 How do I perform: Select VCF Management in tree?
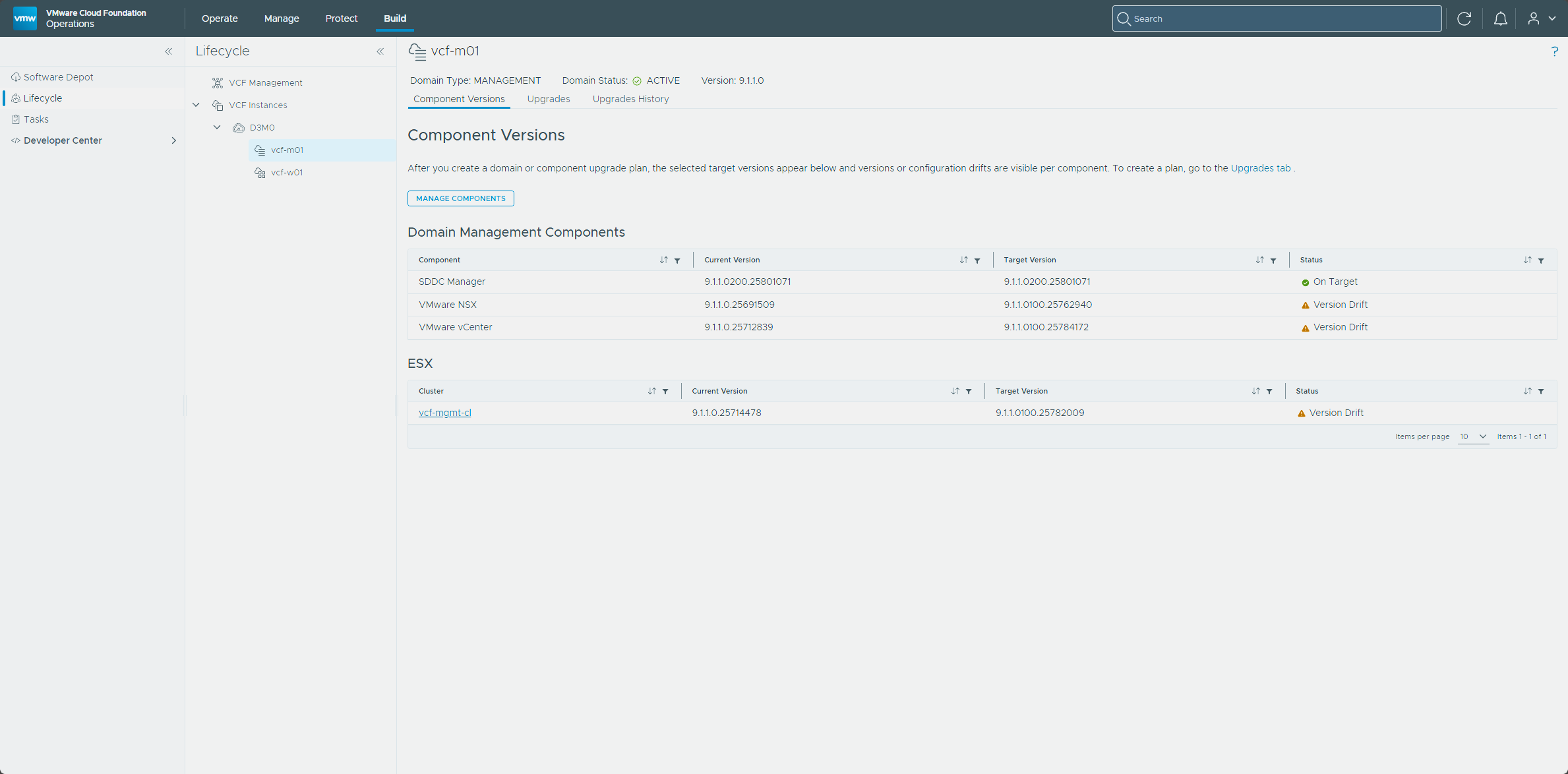click(266, 82)
